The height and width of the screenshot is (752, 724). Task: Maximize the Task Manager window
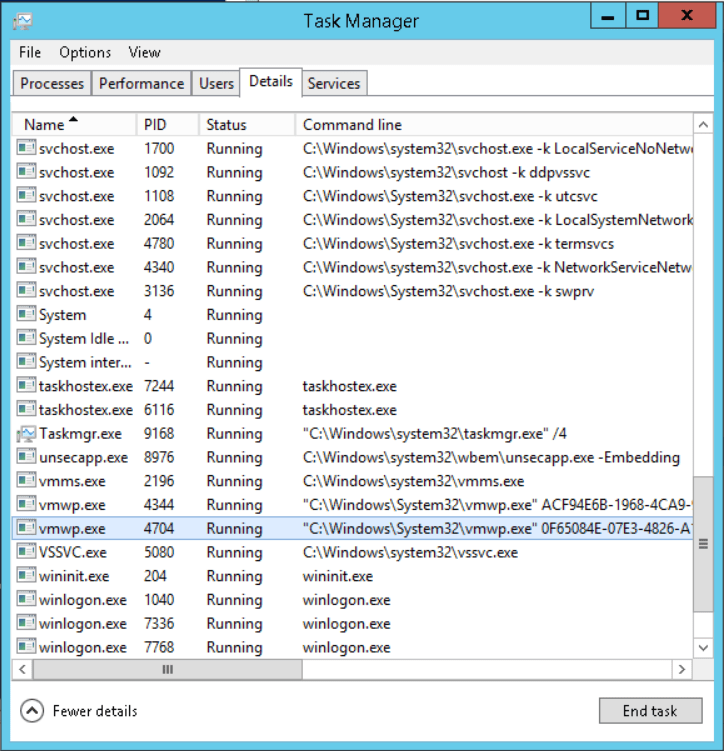point(642,17)
